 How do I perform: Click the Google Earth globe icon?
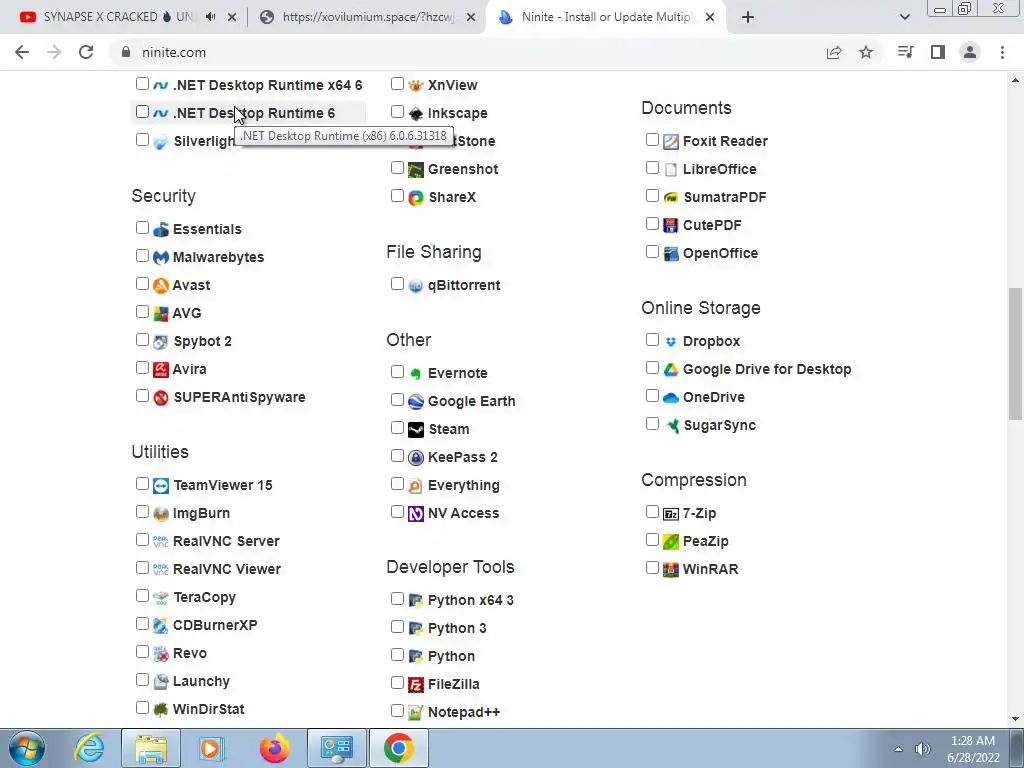tap(416, 402)
